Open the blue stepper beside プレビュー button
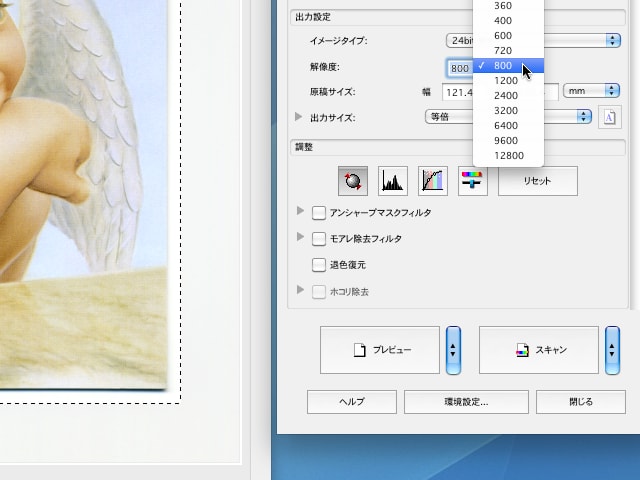 [453, 350]
